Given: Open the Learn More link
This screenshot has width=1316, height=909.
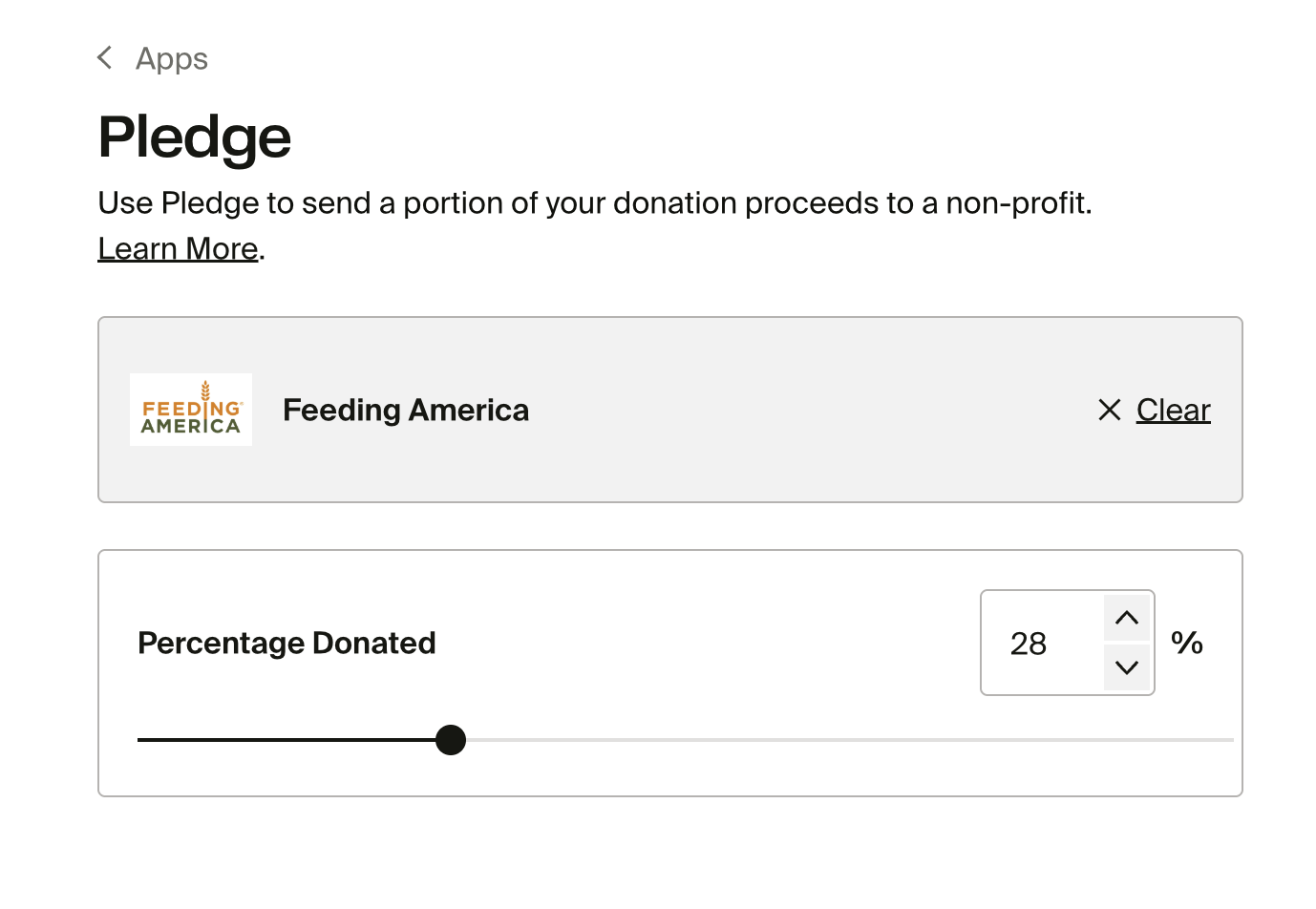Looking at the screenshot, I should pyautogui.click(x=178, y=248).
